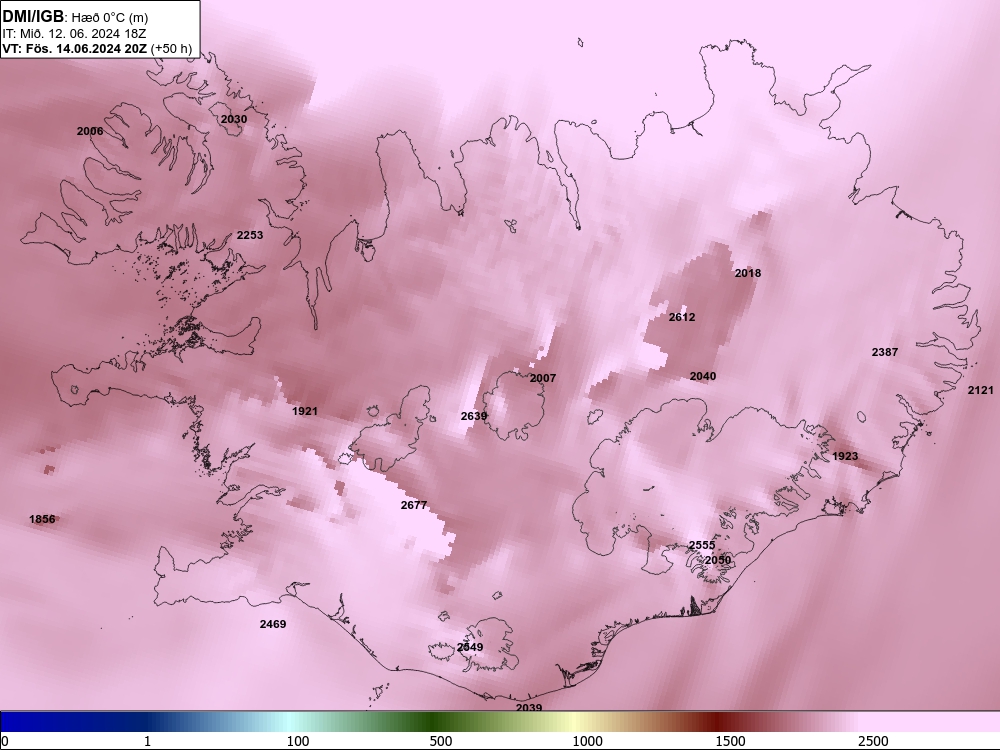The height and width of the screenshot is (750, 1000).
Task: Select the 2121 value off the coast
Action: (x=981, y=390)
